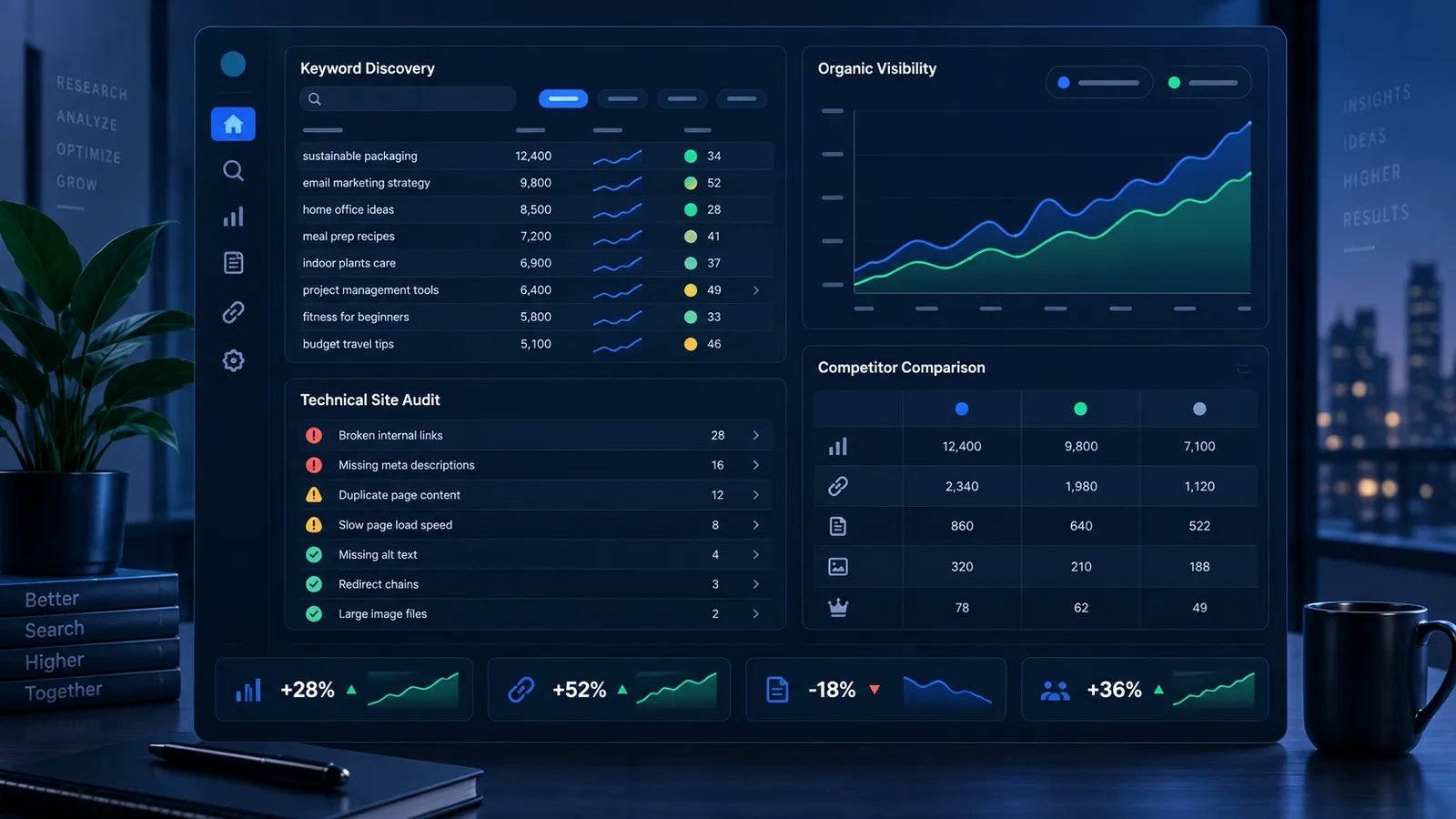This screenshot has width=1456, height=819.
Task: Click green competitor dot column header
Action: pyautogui.click(x=1080, y=409)
